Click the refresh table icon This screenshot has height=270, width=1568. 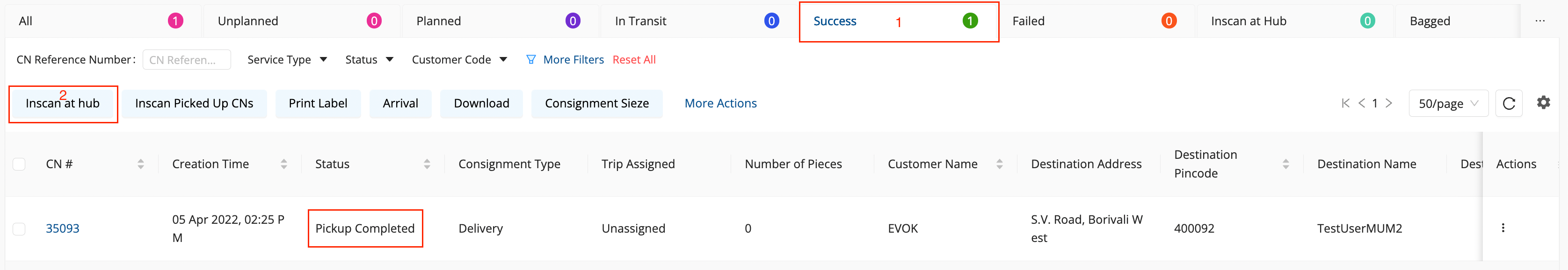pyautogui.click(x=1508, y=103)
